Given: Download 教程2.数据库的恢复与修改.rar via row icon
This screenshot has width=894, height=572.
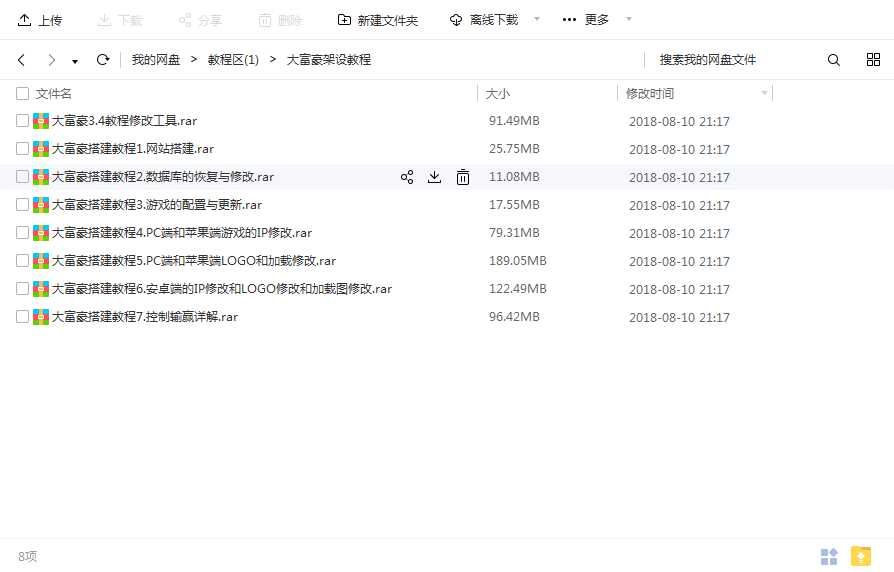Looking at the screenshot, I should [434, 177].
